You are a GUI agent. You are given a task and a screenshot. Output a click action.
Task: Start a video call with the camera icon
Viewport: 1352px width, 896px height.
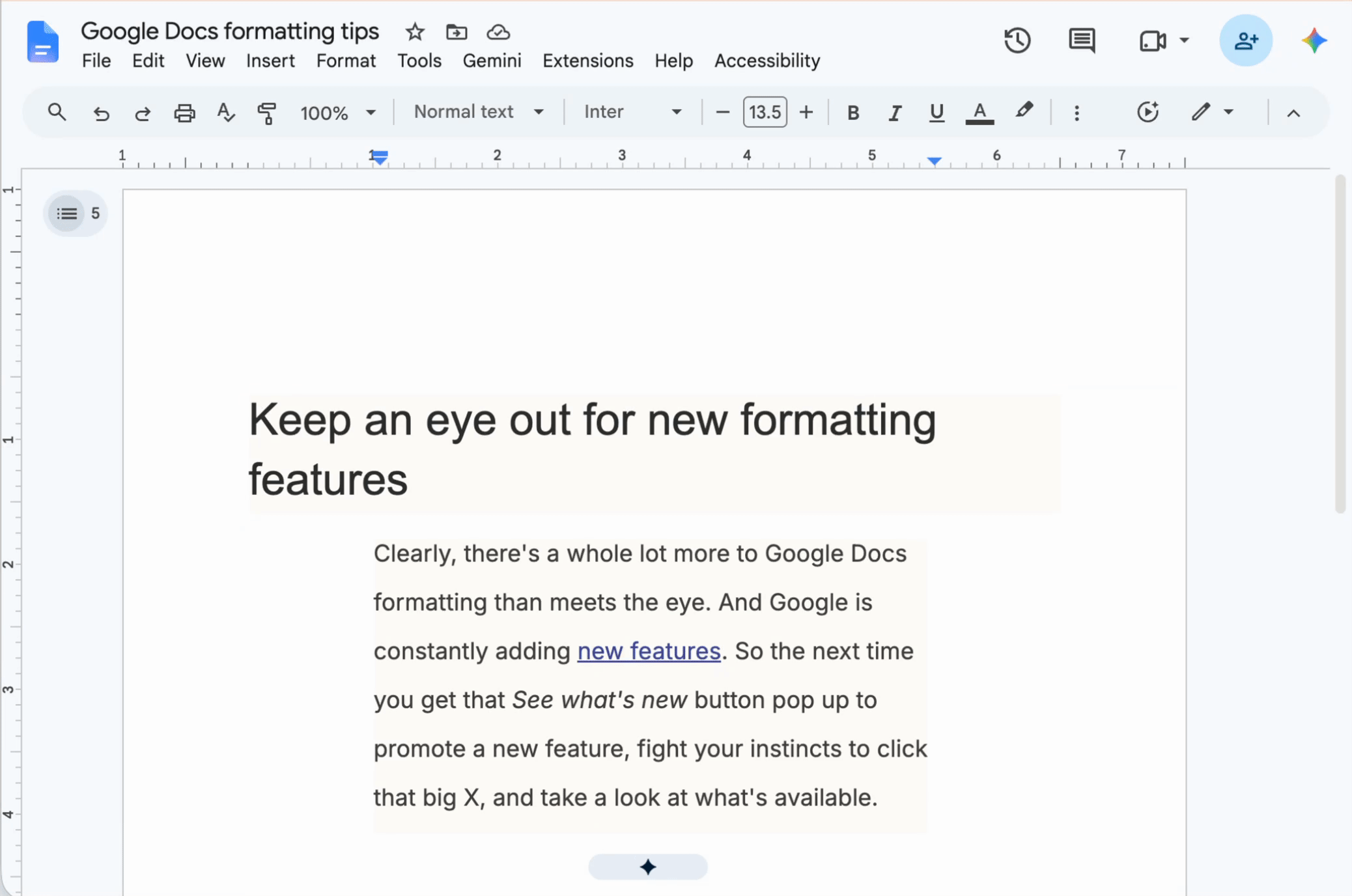(1152, 40)
